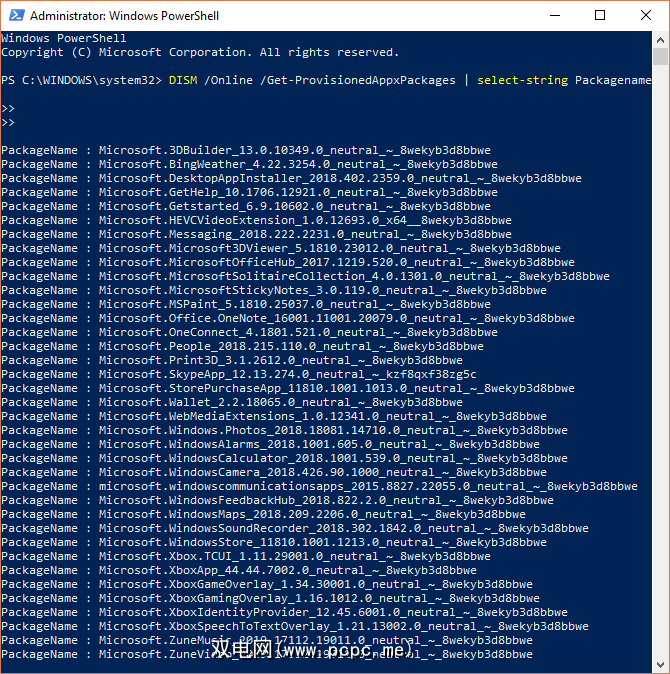This screenshot has width=670, height=674.
Task: Click the Microsoft.SkypeApp package line
Action: coord(239,374)
